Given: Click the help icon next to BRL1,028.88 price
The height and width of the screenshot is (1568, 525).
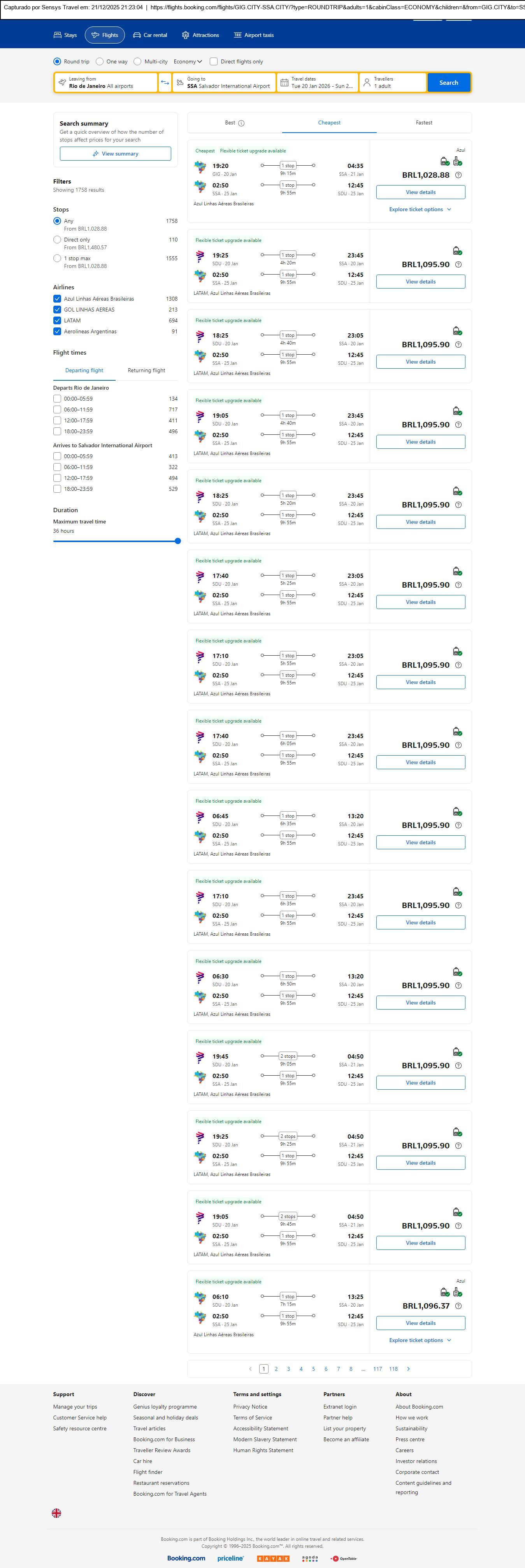Looking at the screenshot, I should tap(458, 175).
